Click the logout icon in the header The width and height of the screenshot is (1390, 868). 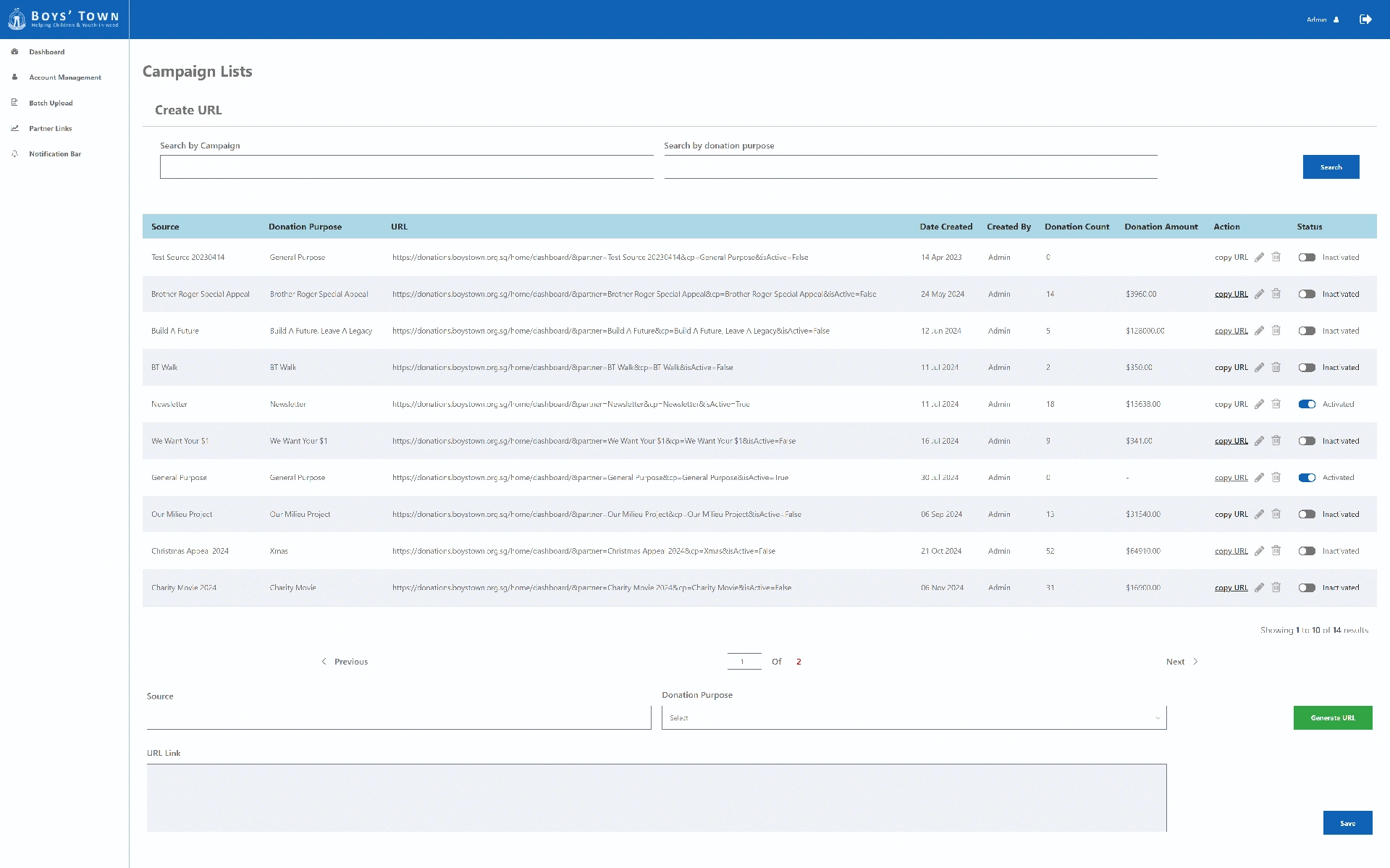pyautogui.click(x=1365, y=20)
